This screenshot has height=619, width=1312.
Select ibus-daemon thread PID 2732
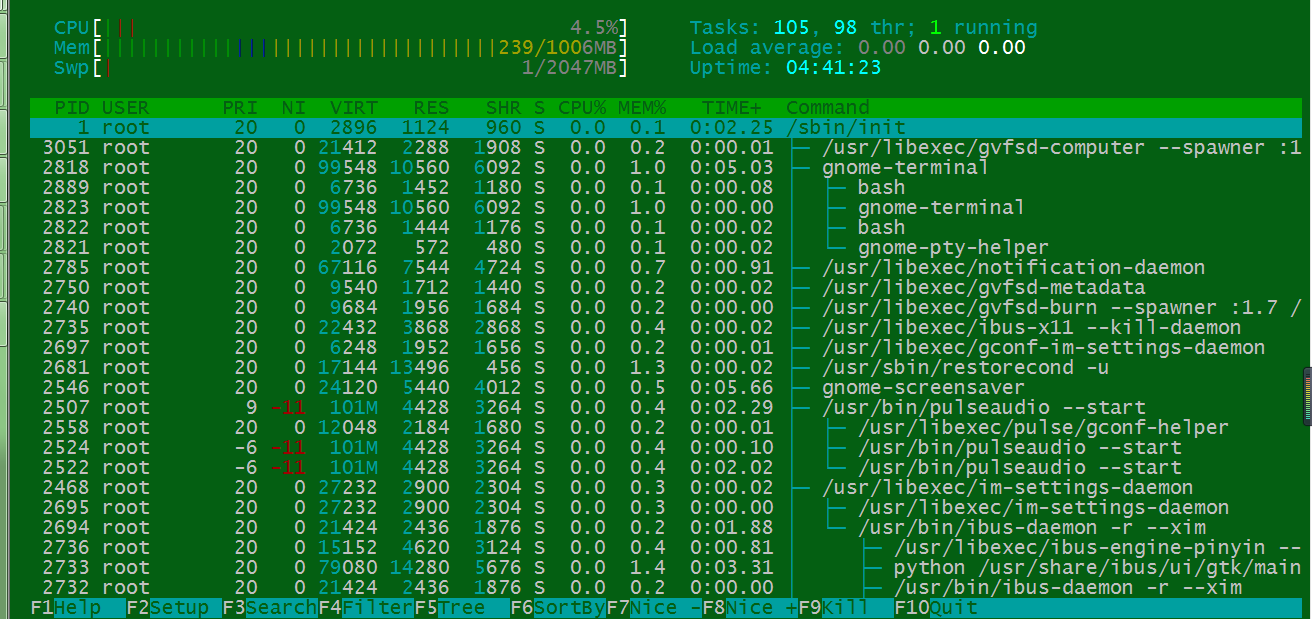click(x=666, y=587)
